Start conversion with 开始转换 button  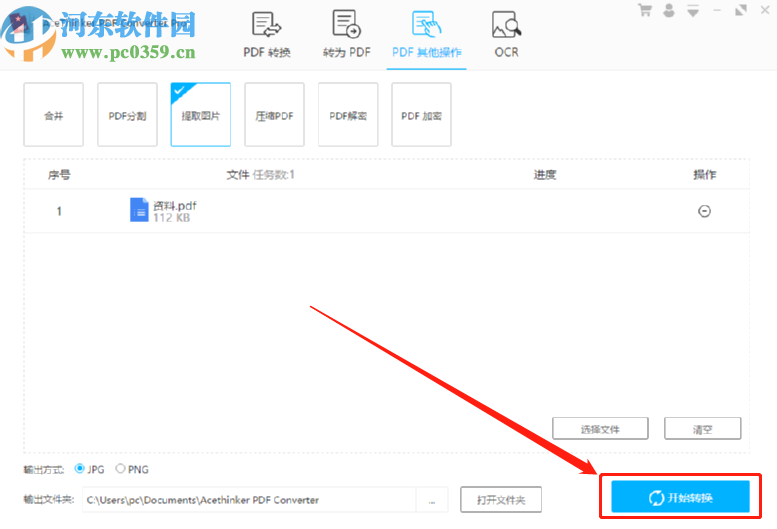680,497
